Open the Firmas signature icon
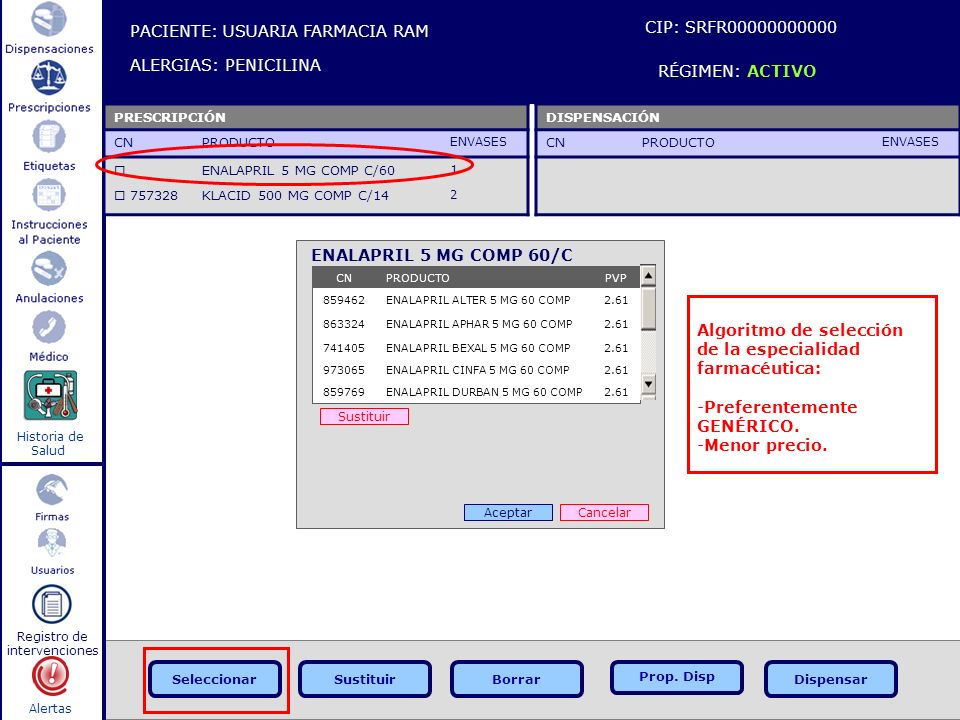 pyautogui.click(x=52, y=490)
